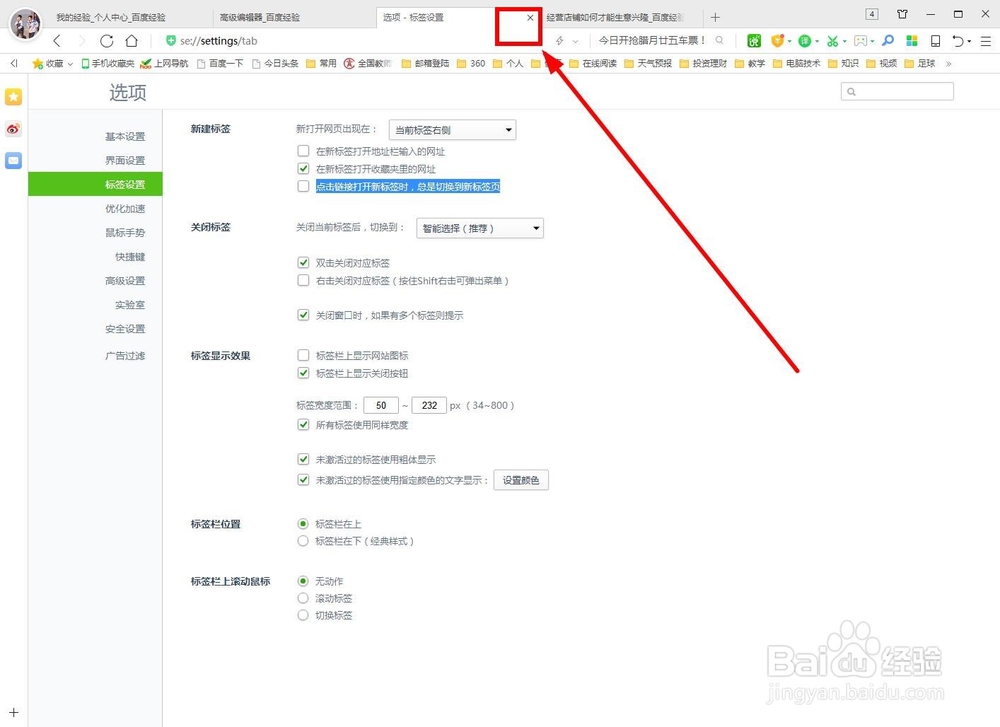The width and height of the screenshot is (1000, 727).
Task: Disable 双击关闭对应标签 checkbox
Action: [303, 261]
